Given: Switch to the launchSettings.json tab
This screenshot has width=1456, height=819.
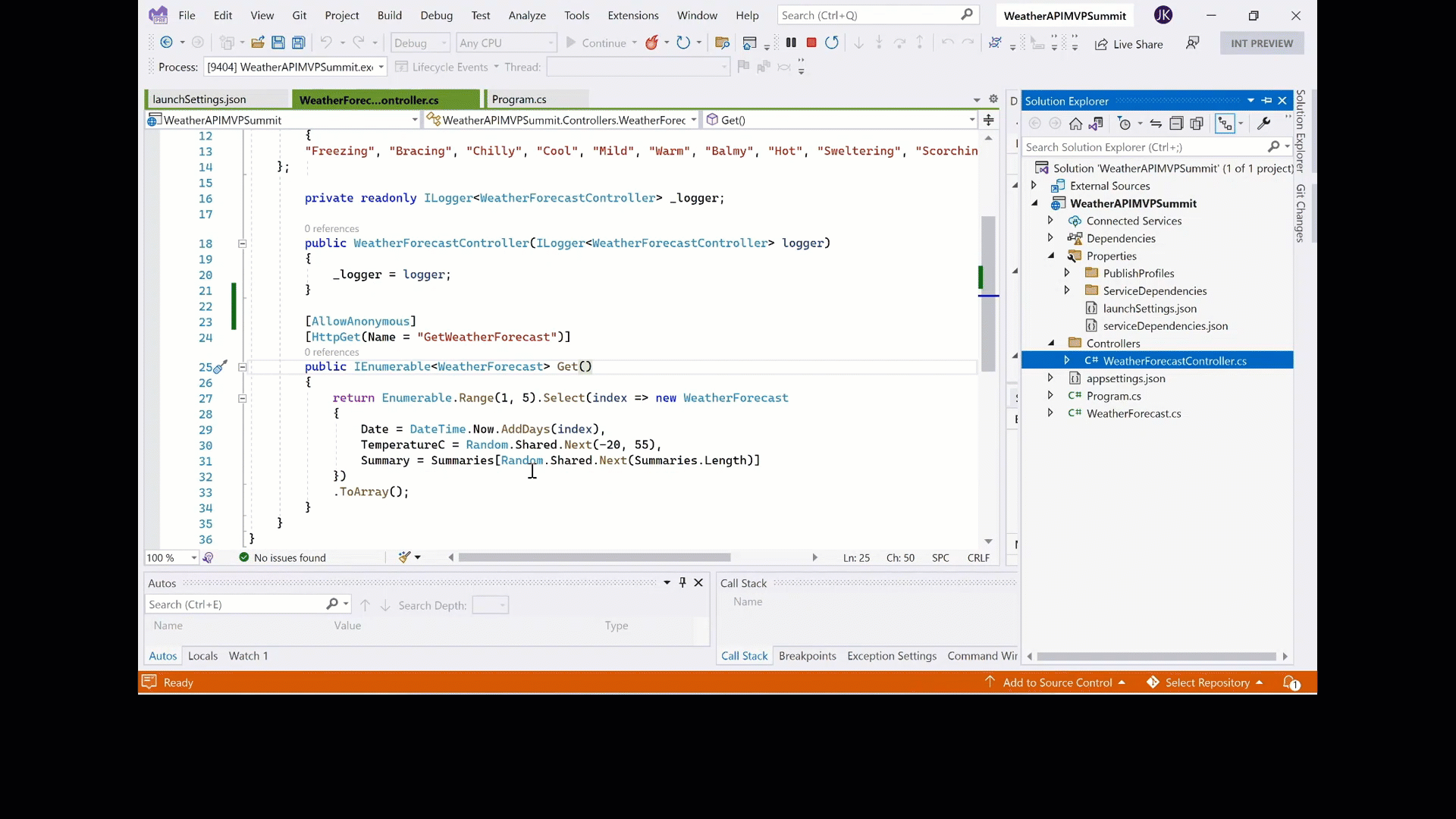Looking at the screenshot, I should pyautogui.click(x=199, y=99).
